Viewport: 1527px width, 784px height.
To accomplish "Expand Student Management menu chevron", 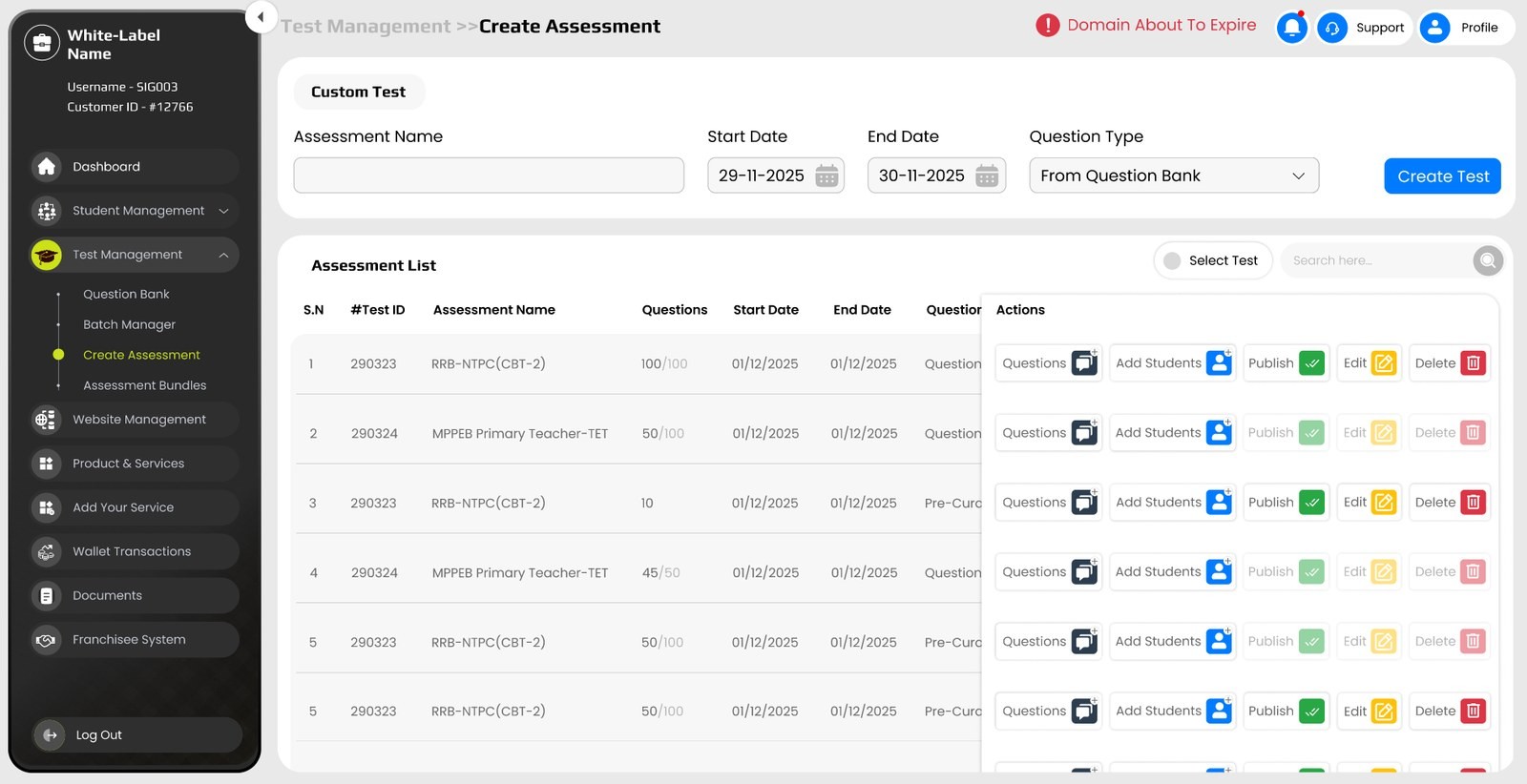I will pos(223,211).
